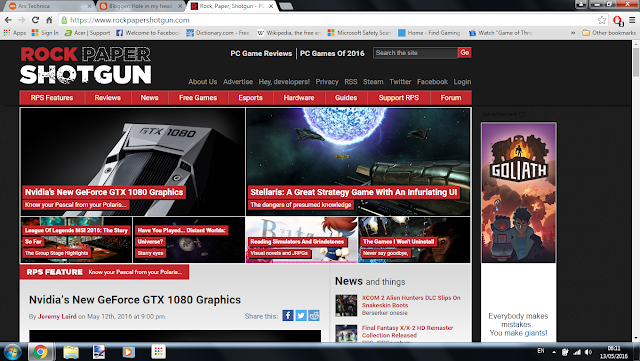Open the Steam link
Viewport: 640px width, 361px height.
click(x=373, y=82)
